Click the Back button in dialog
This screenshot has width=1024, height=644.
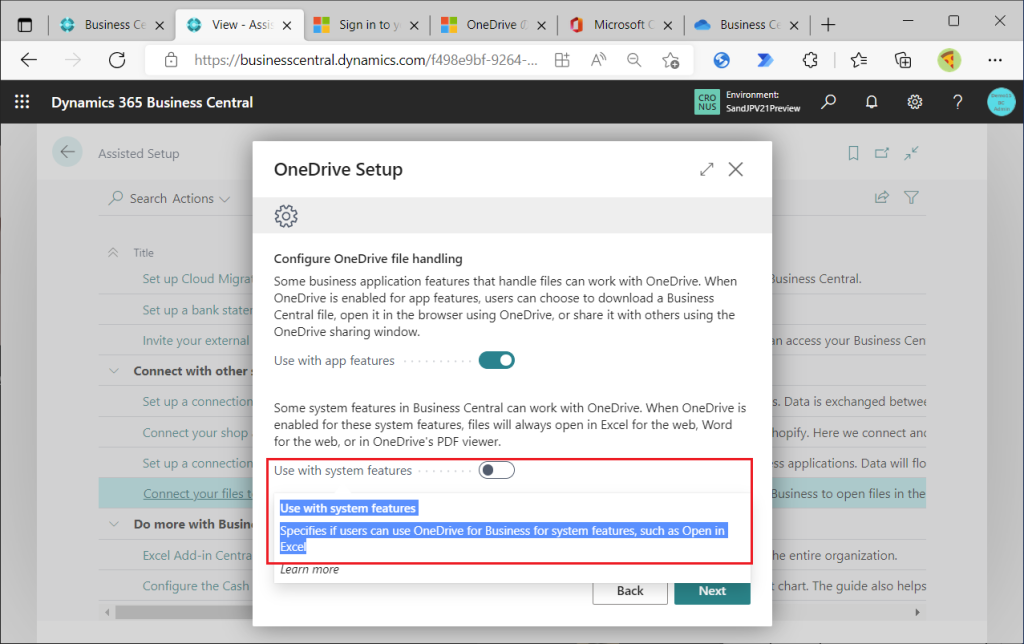point(630,590)
